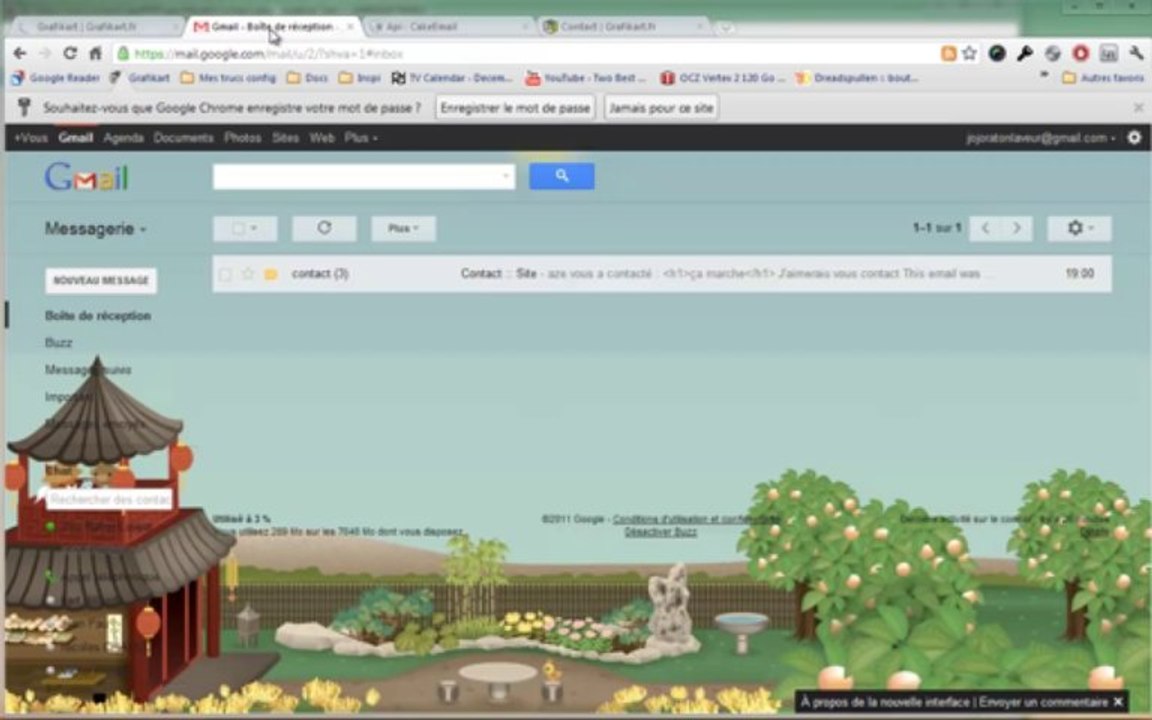Click +Vous in the Google bar
The width and height of the screenshot is (1152, 720).
pyautogui.click(x=31, y=137)
